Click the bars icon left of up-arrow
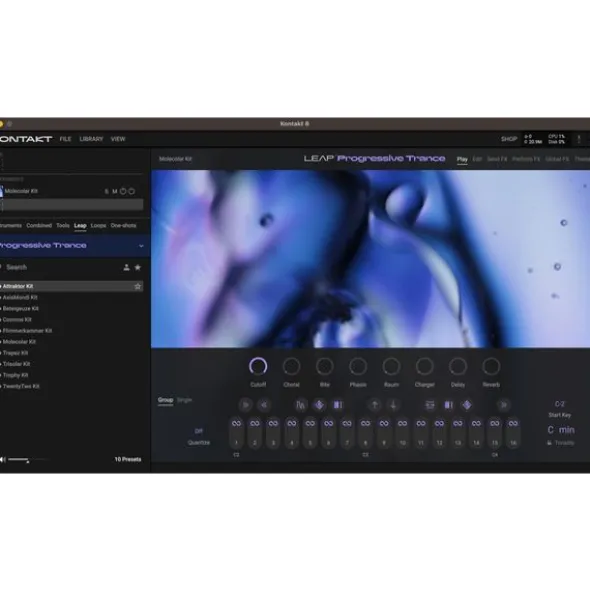This screenshot has height=591, width=590. (x=338, y=405)
